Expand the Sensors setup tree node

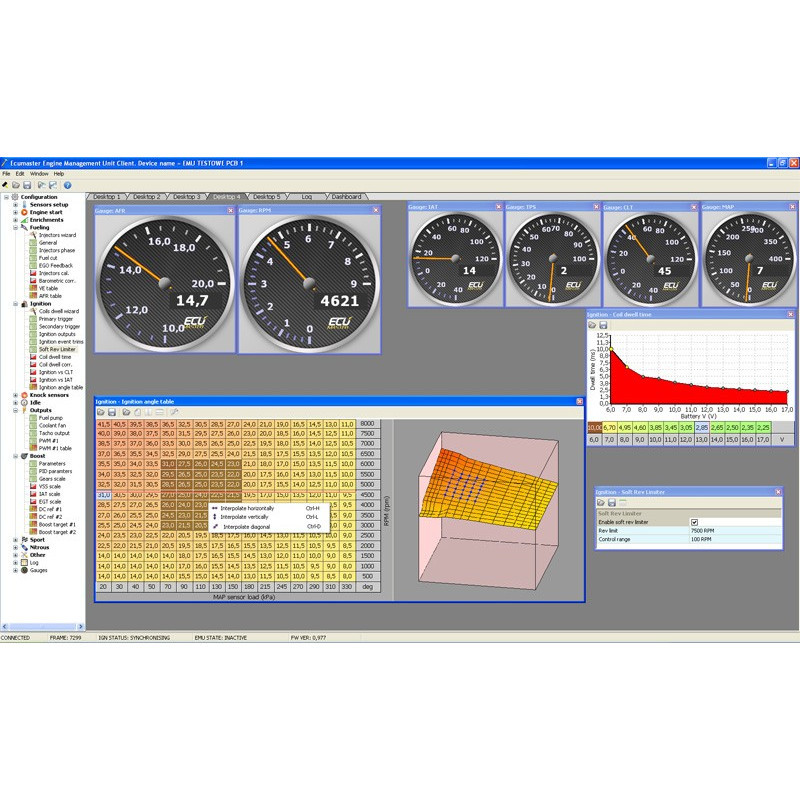[x=15, y=204]
